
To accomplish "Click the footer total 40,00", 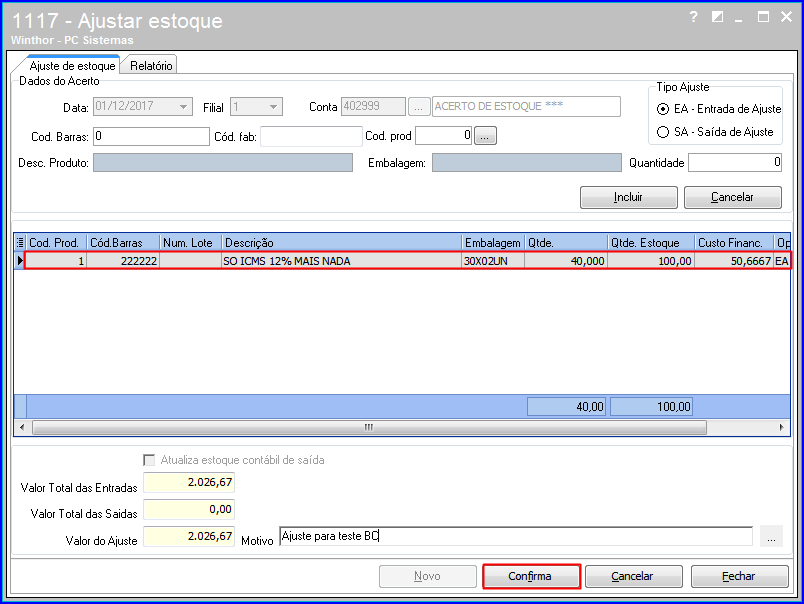I will coord(566,407).
